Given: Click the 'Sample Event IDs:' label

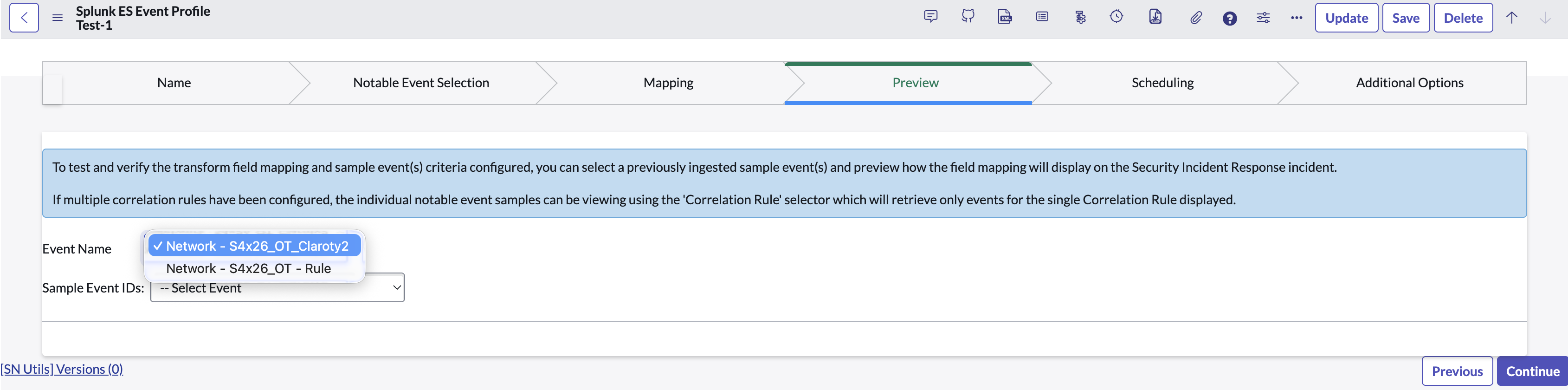Looking at the screenshot, I should (x=93, y=288).
